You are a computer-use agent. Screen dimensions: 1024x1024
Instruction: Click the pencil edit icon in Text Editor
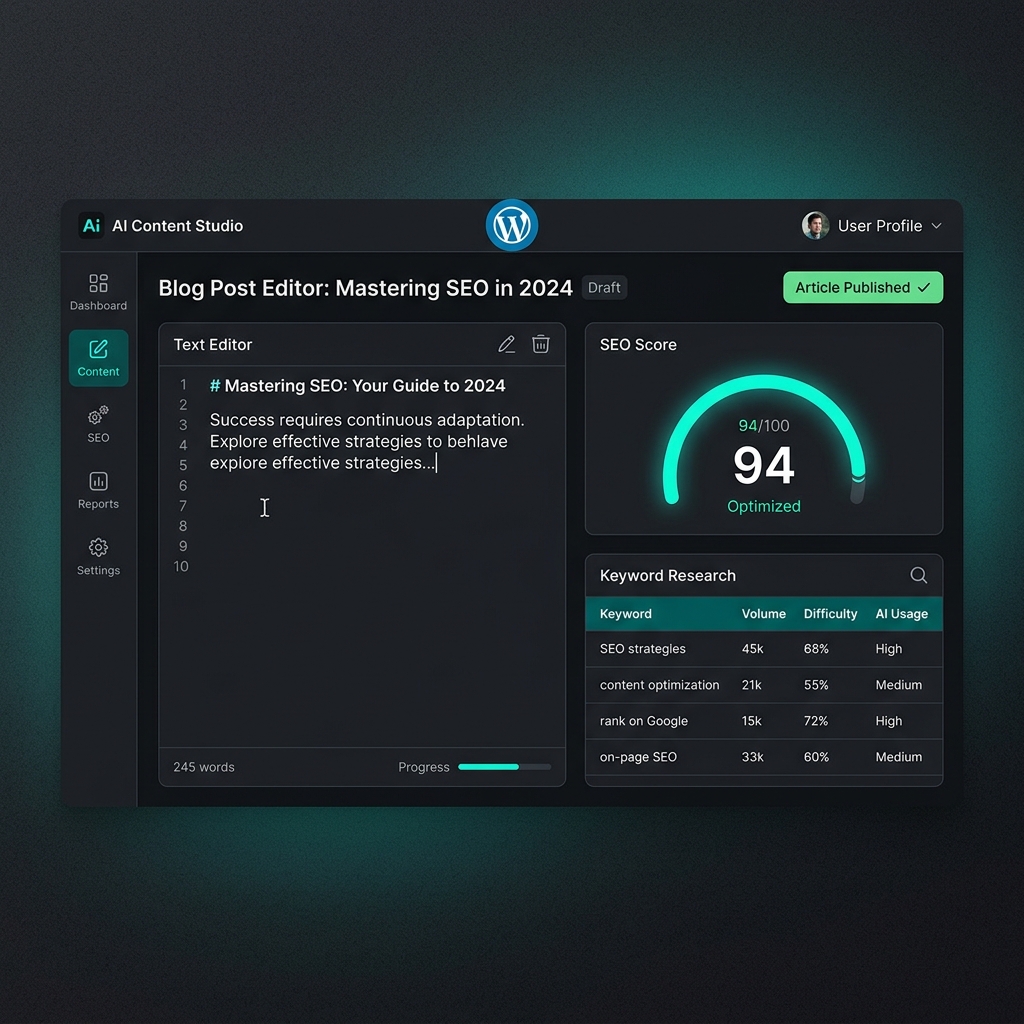point(507,344)
